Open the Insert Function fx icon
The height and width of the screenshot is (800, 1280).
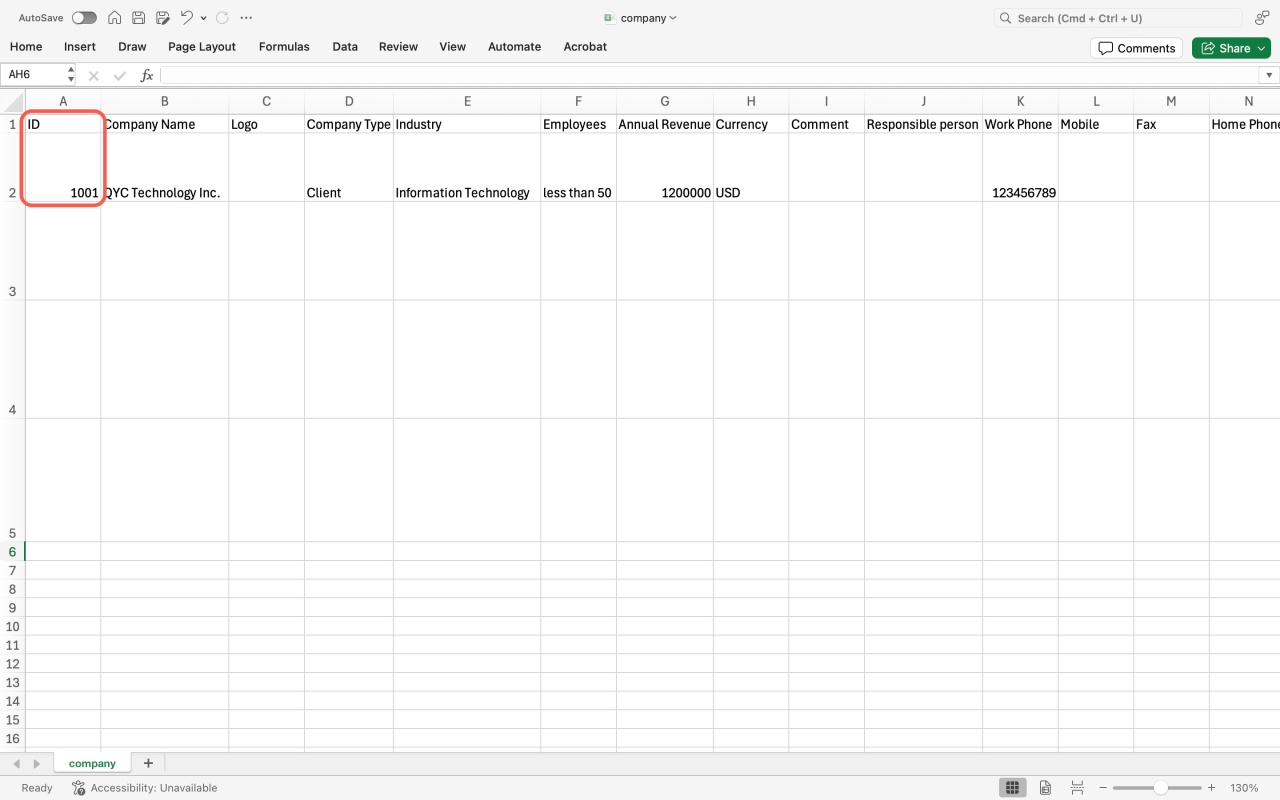(146, 75)
